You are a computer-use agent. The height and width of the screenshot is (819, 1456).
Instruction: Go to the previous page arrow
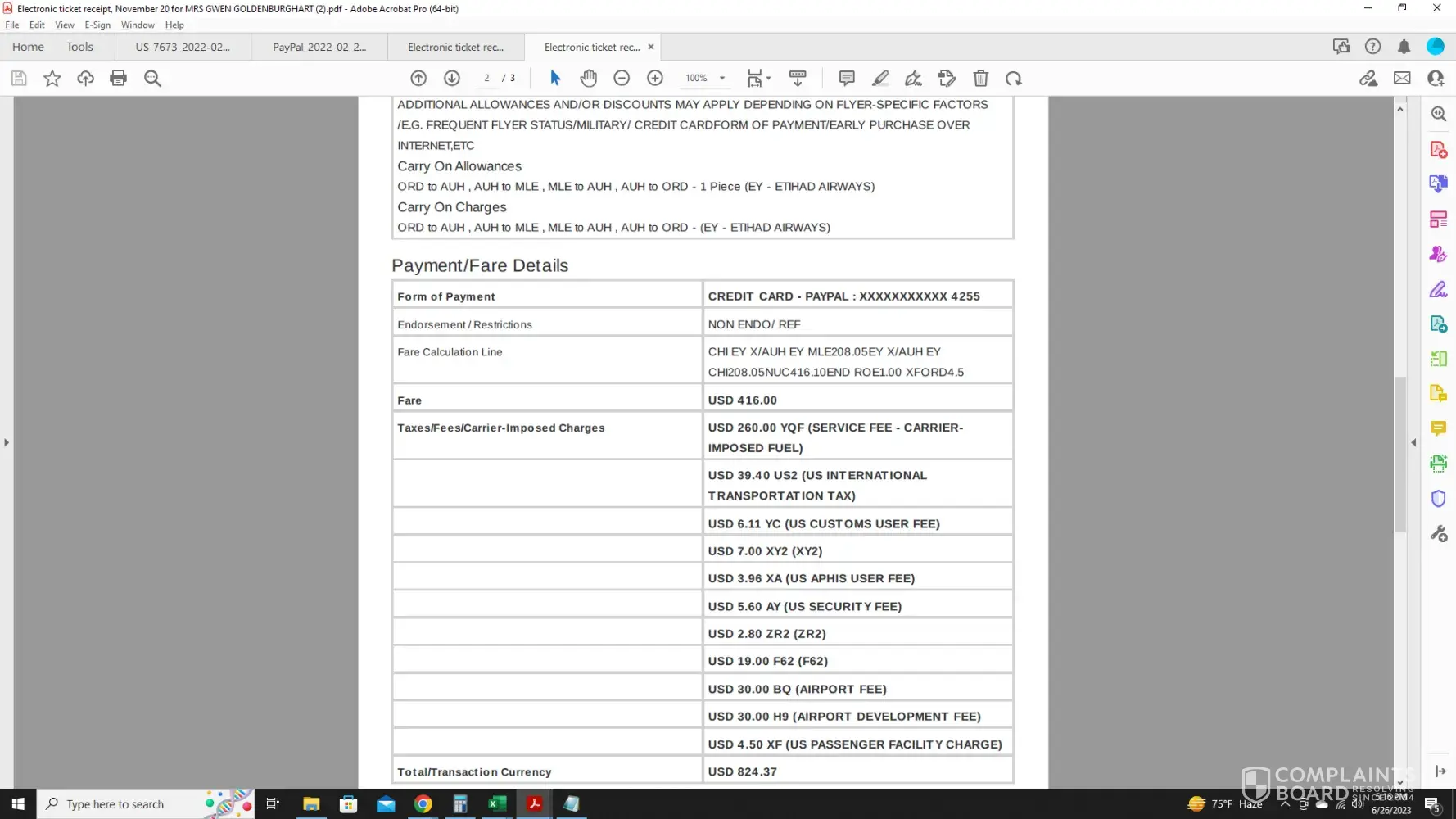click(x=418, y=79)
